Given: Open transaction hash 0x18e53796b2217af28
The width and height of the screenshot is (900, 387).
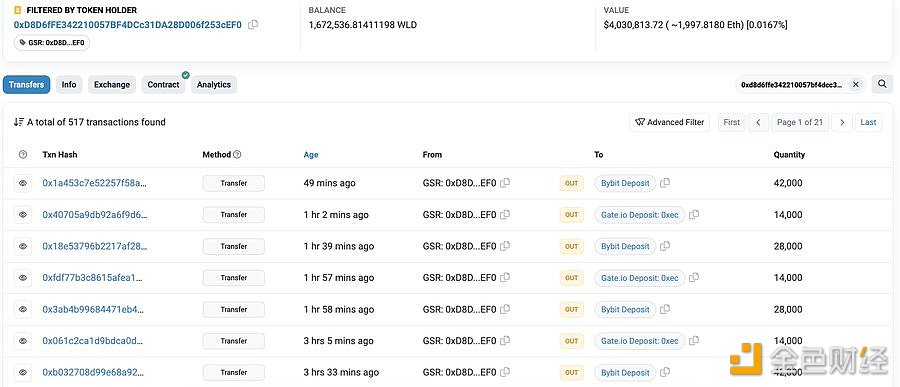Looking at the screenshot, I should pos(95,246).
